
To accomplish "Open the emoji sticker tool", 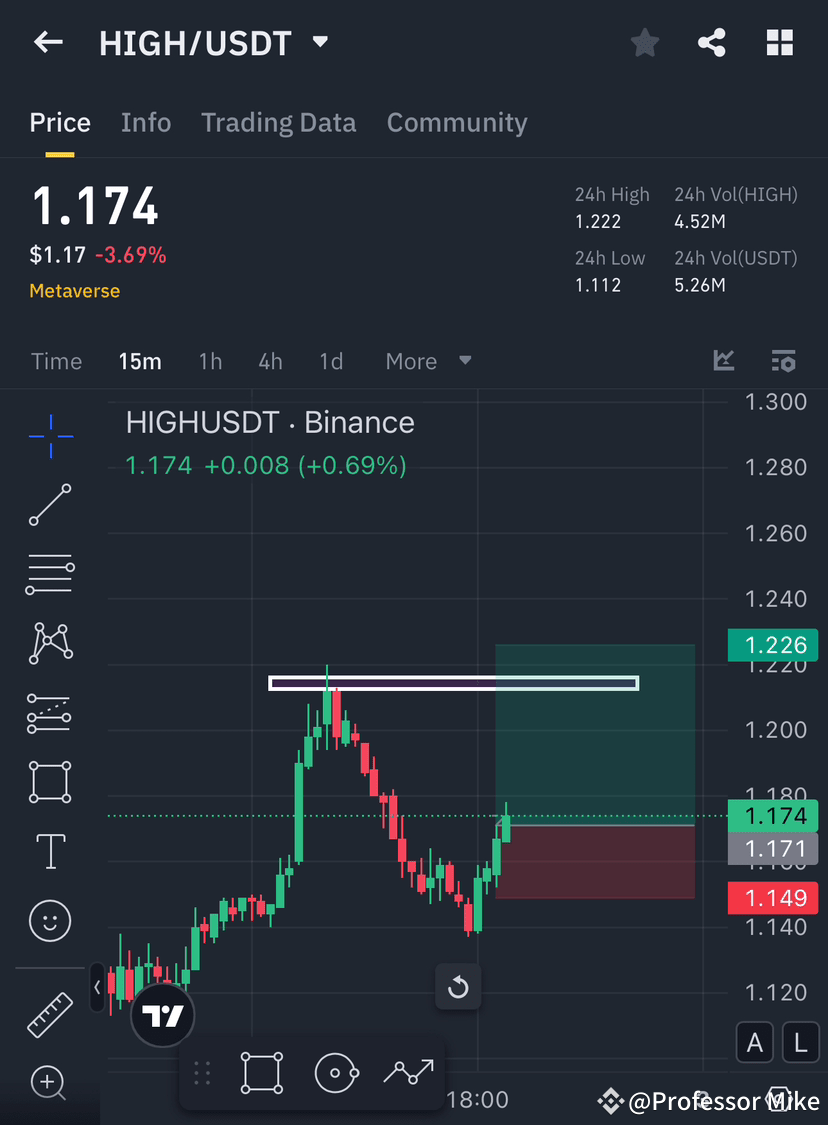I will click(50, 921).
